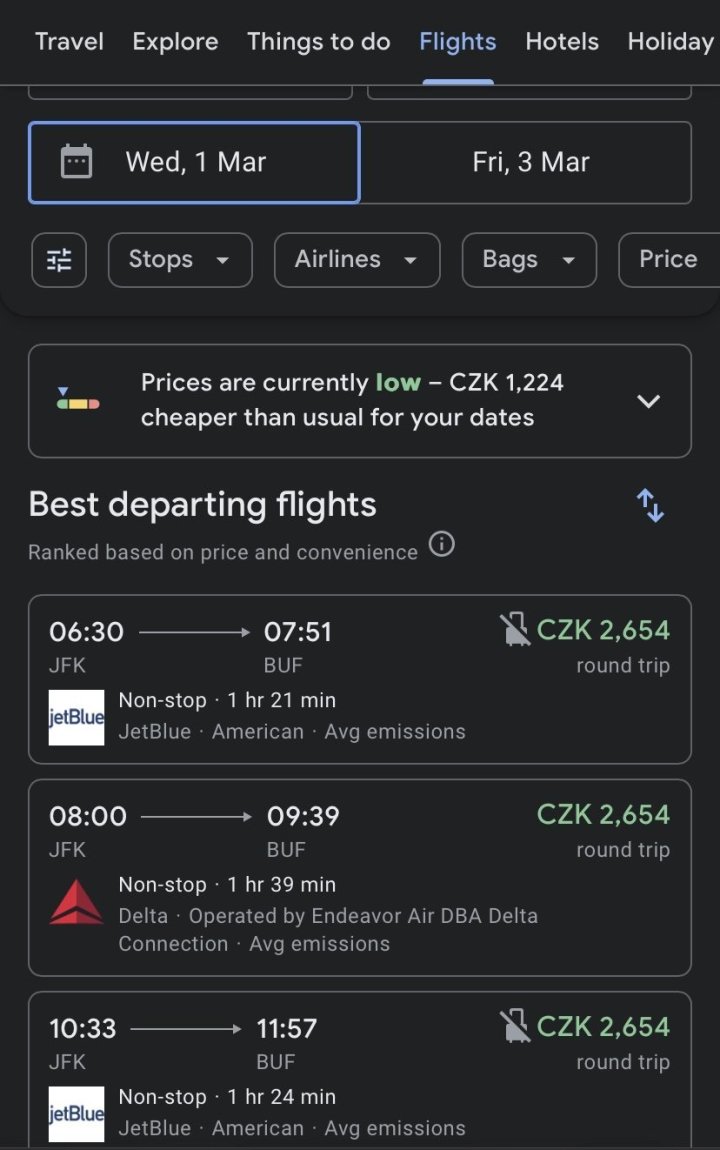
Task: Click no-baggage icon on 10:33 flight
Action: tap(514, 1026)
